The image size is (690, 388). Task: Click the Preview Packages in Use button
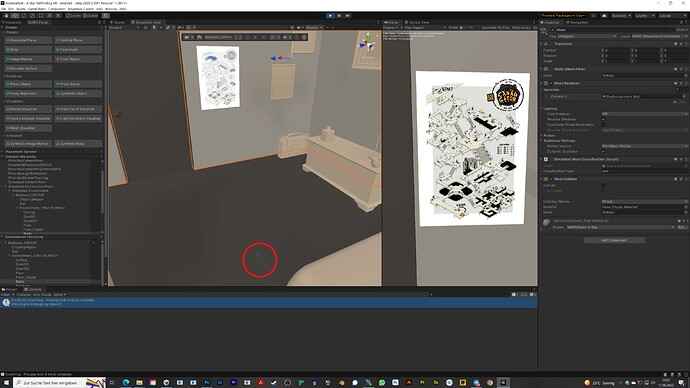tap(563, 15)
